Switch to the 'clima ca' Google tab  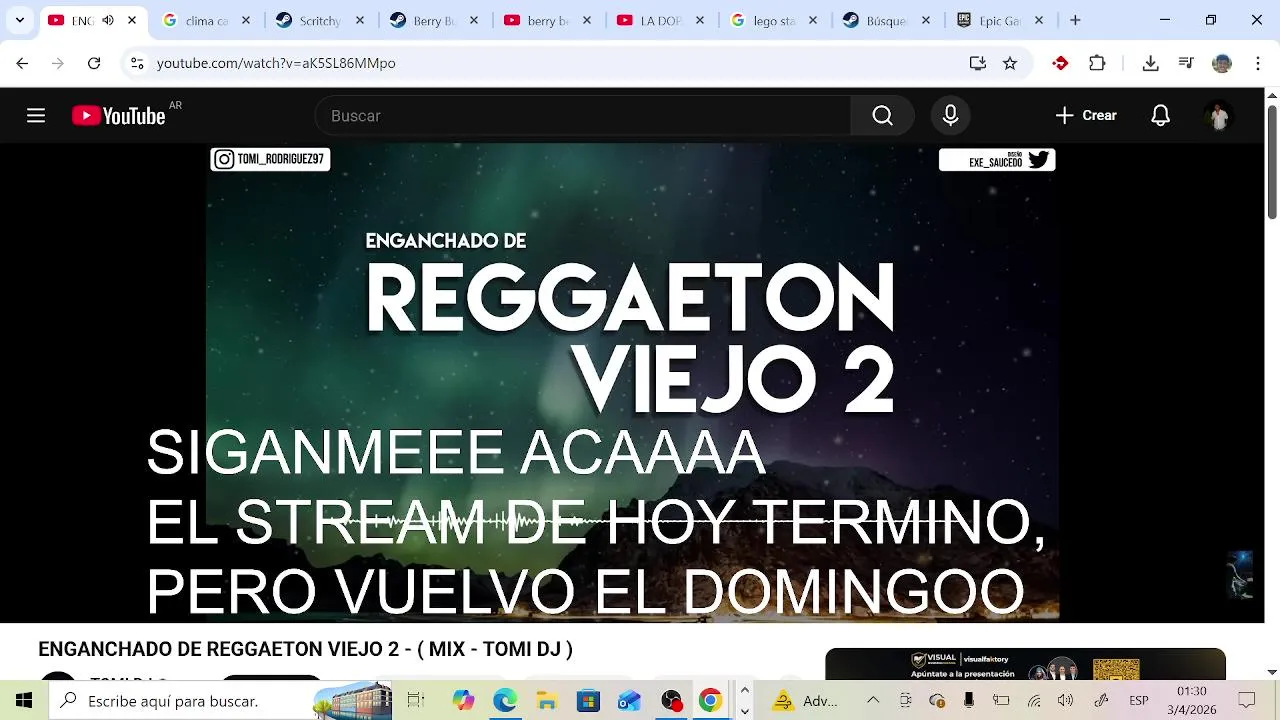click(206, 20)
